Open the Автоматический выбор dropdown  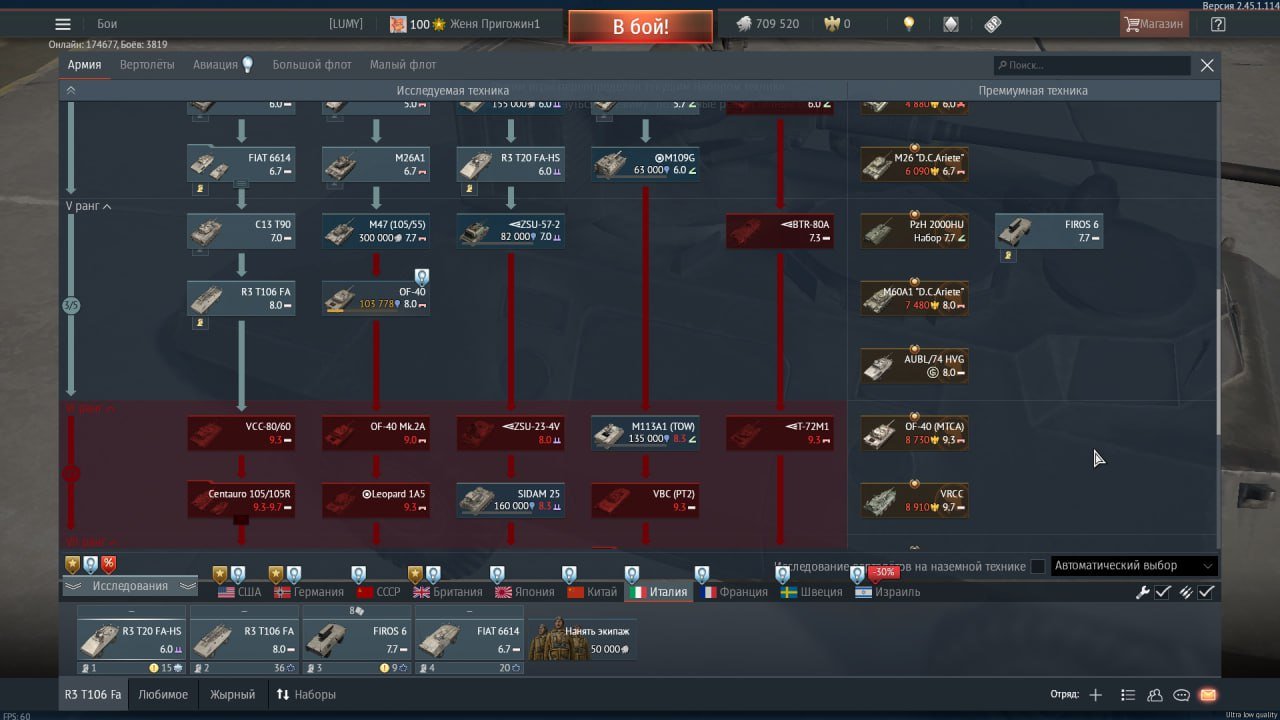[1134, 566]
